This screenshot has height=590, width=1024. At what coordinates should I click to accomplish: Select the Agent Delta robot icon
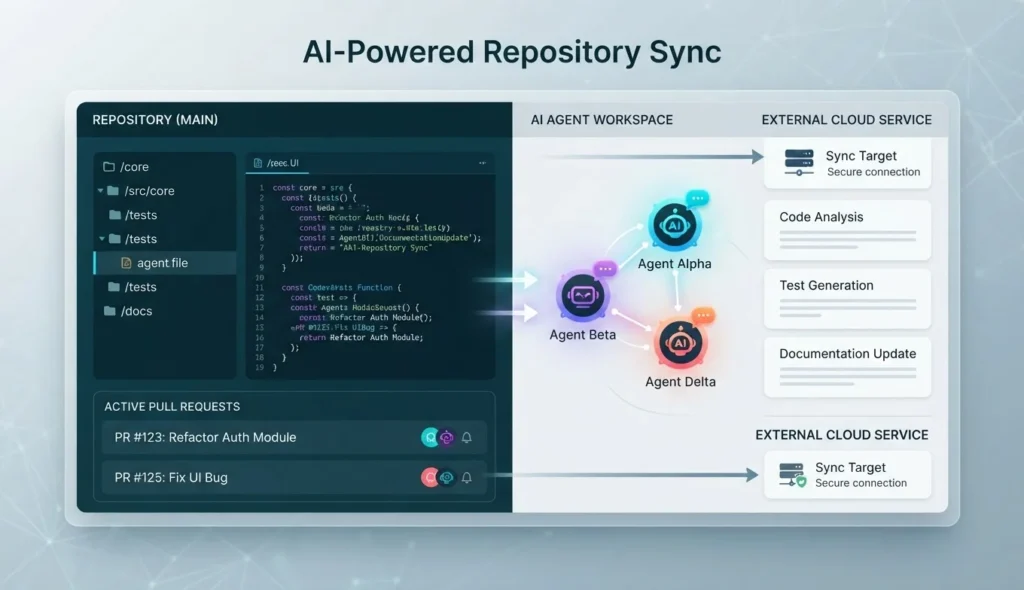coord(680,343)
